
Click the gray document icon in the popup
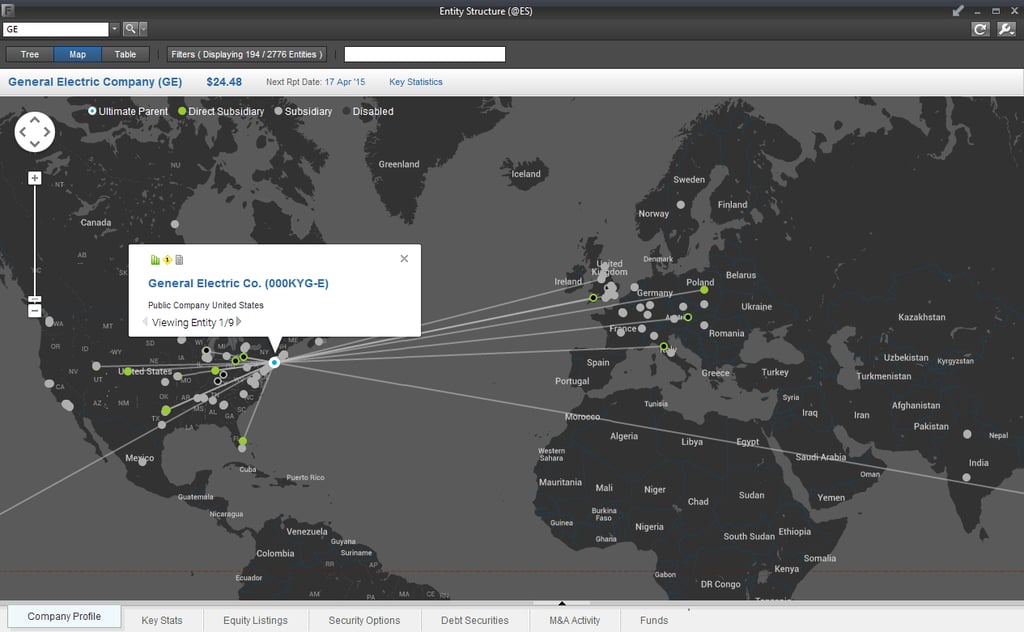(x=179, y=260)
